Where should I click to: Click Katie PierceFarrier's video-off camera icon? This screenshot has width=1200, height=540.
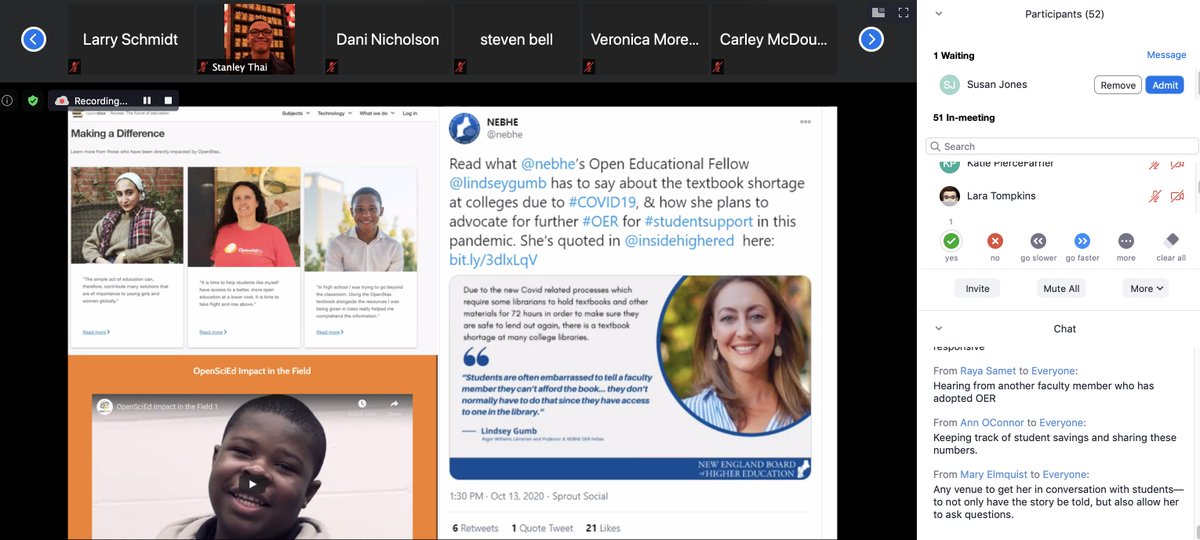(1177, 164)
